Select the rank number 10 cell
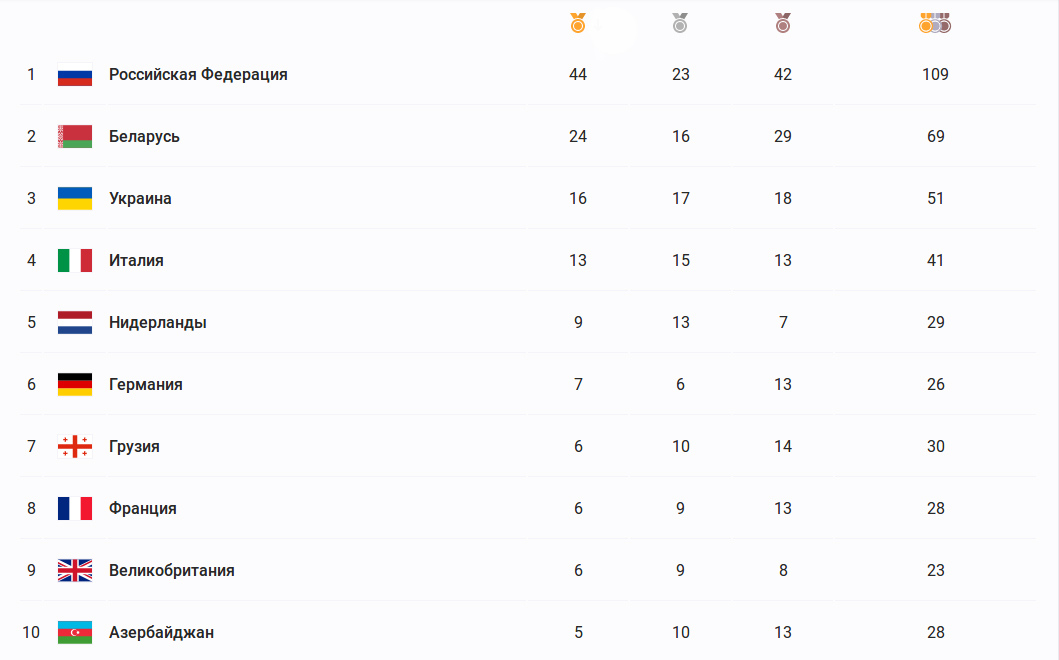The image size is (1059, 660). click(31, 633)
